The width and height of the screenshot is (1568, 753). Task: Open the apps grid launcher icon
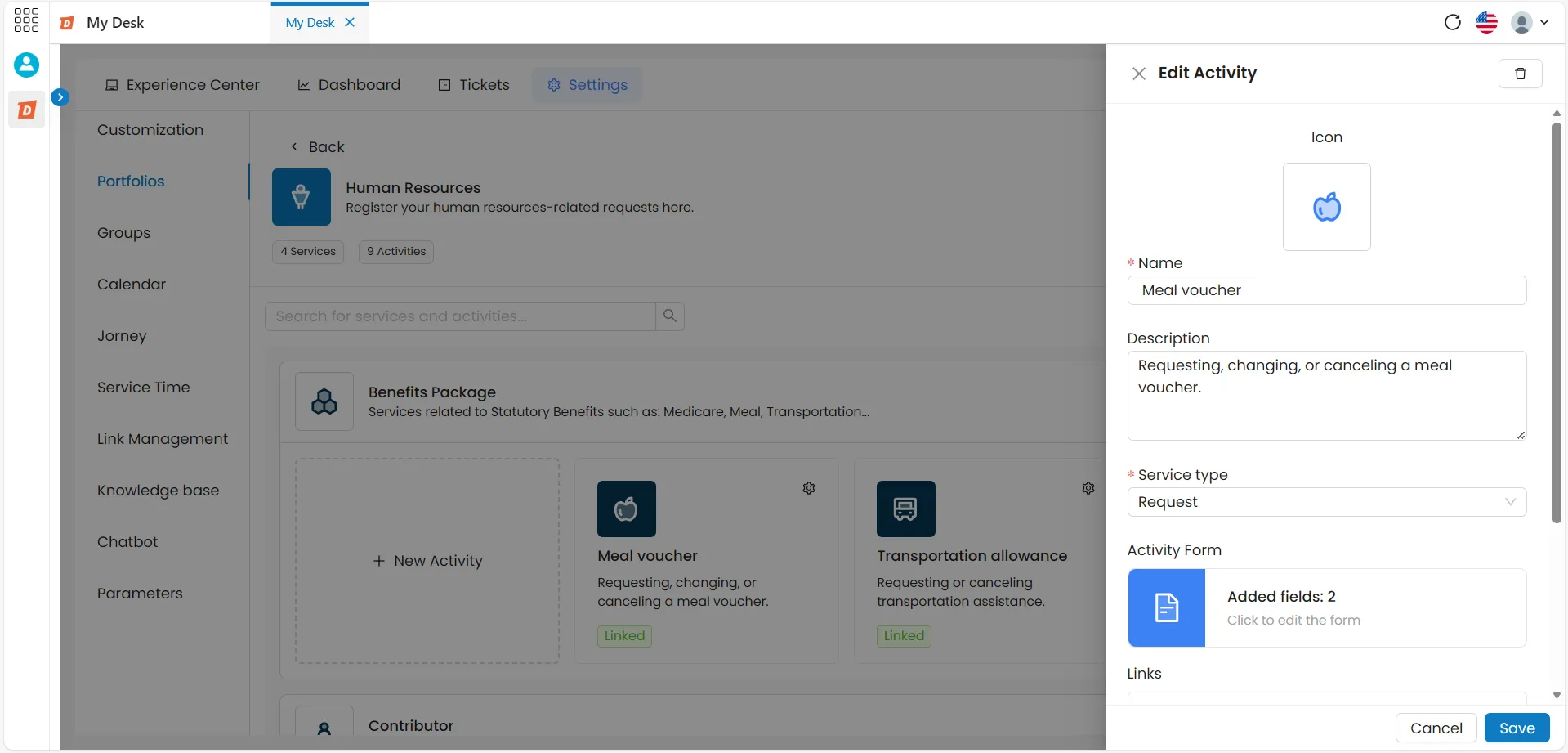(26, 21)
